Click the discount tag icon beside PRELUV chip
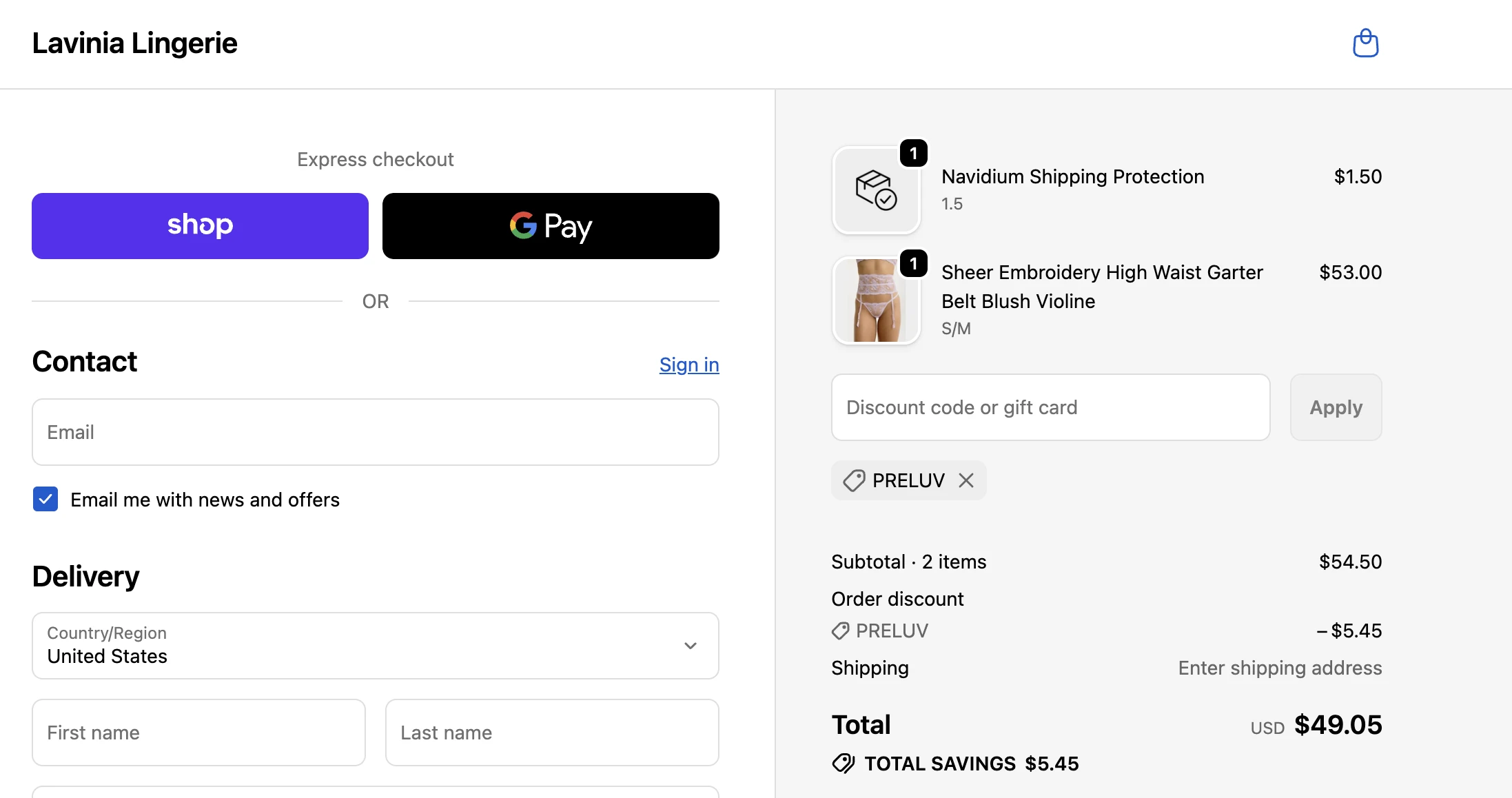The image size is (1512, 798). click(855, 480)
